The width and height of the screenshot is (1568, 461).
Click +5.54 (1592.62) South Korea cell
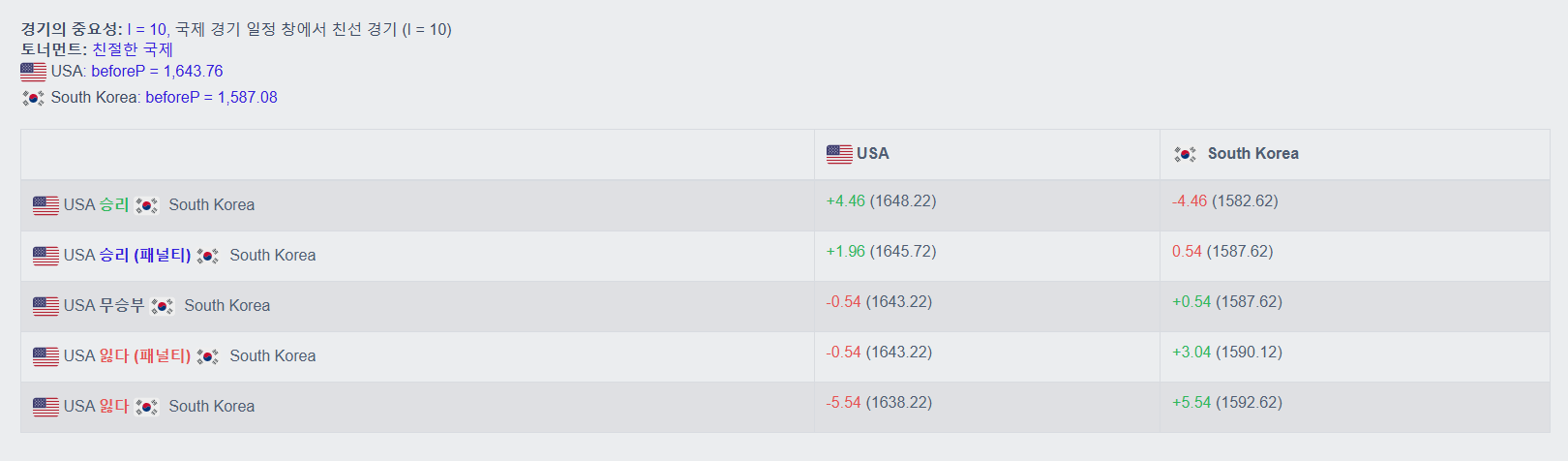pyautogui.click(x=1227, y=402)
